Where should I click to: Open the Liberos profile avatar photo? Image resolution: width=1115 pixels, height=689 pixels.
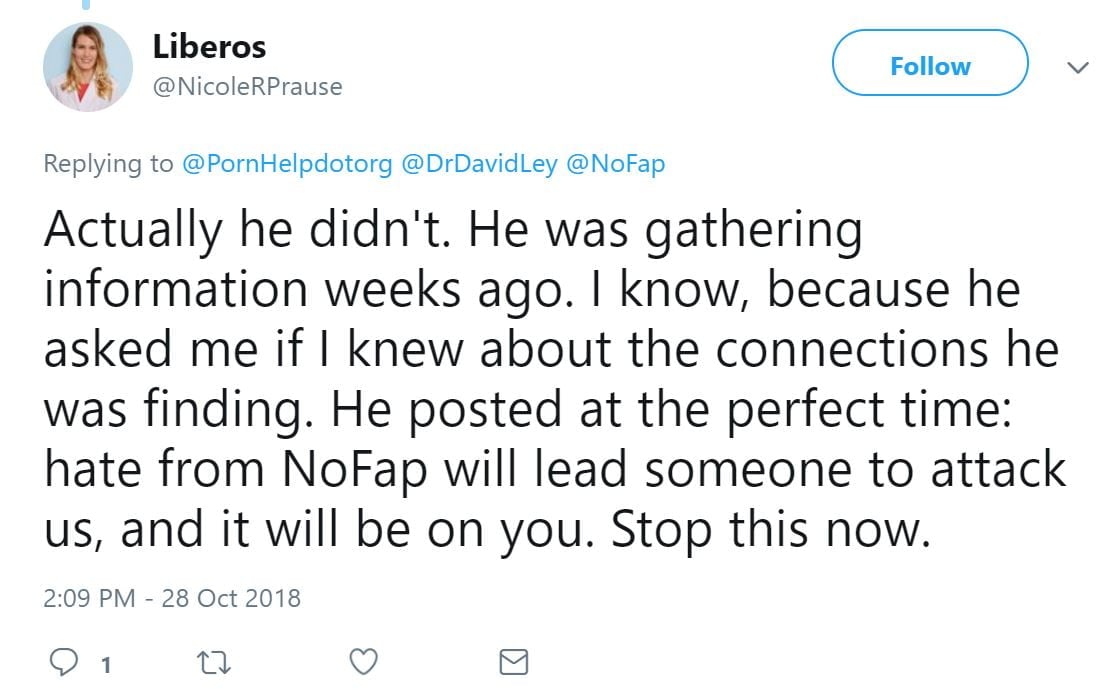point(88,66)
